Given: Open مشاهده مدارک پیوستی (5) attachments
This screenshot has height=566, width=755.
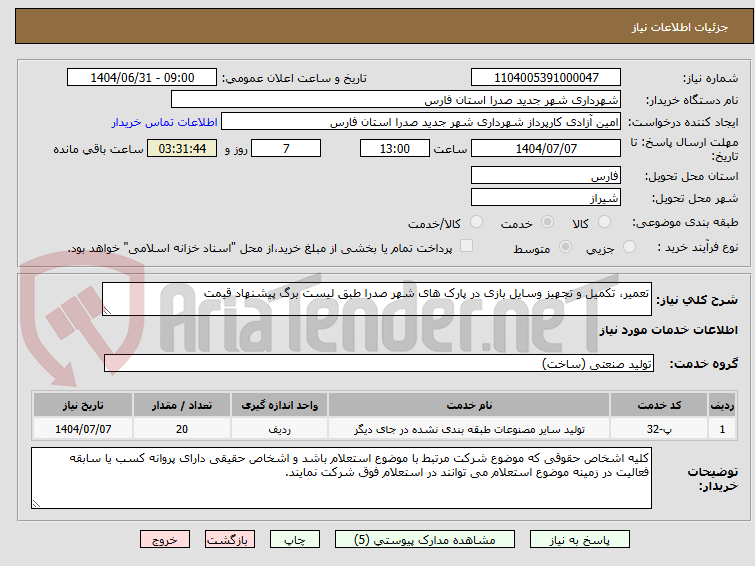Looking at the screenshot, I should click(x=425, y=540).
